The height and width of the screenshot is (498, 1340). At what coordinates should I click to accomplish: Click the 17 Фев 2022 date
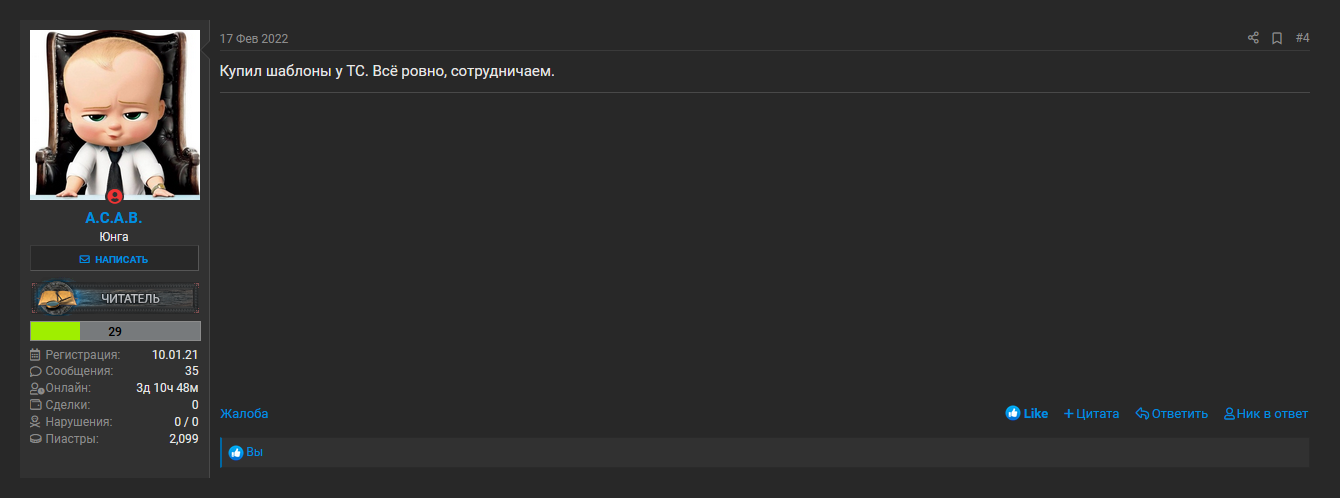point(254,39)
